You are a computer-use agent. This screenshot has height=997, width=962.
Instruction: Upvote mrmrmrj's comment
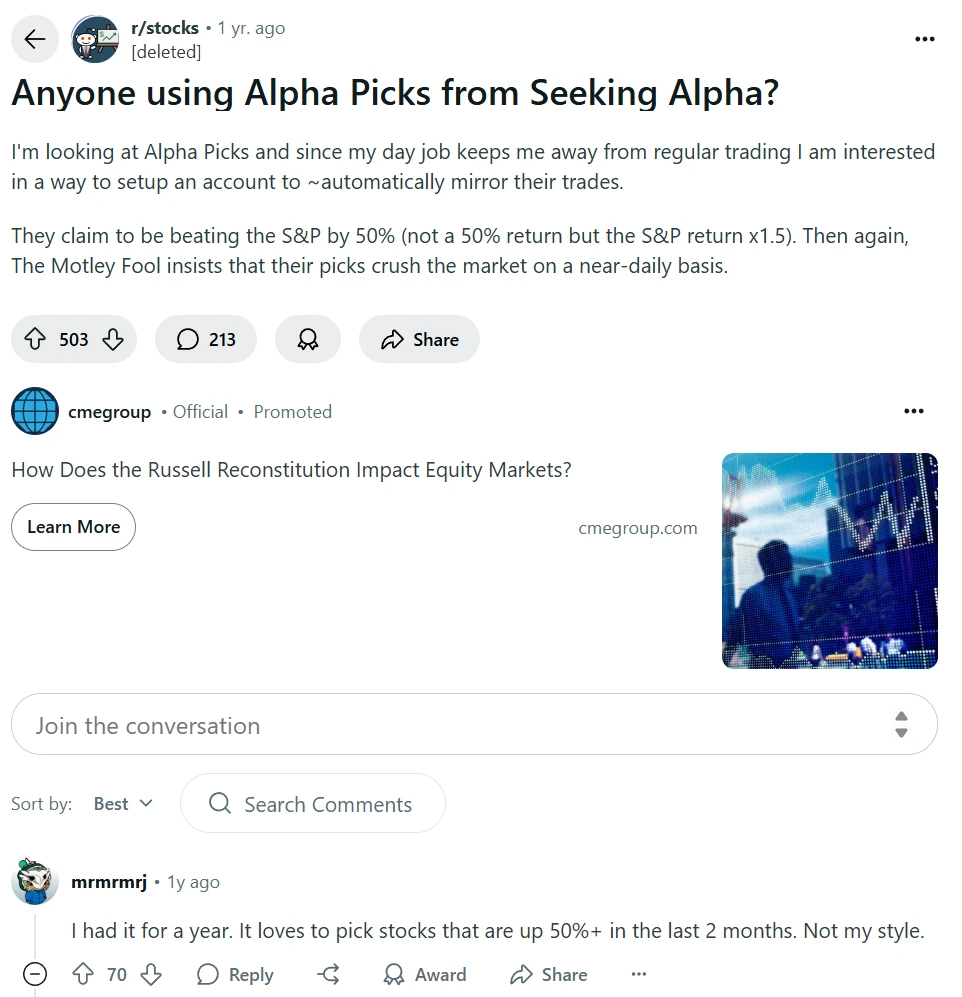pos(84,974)
